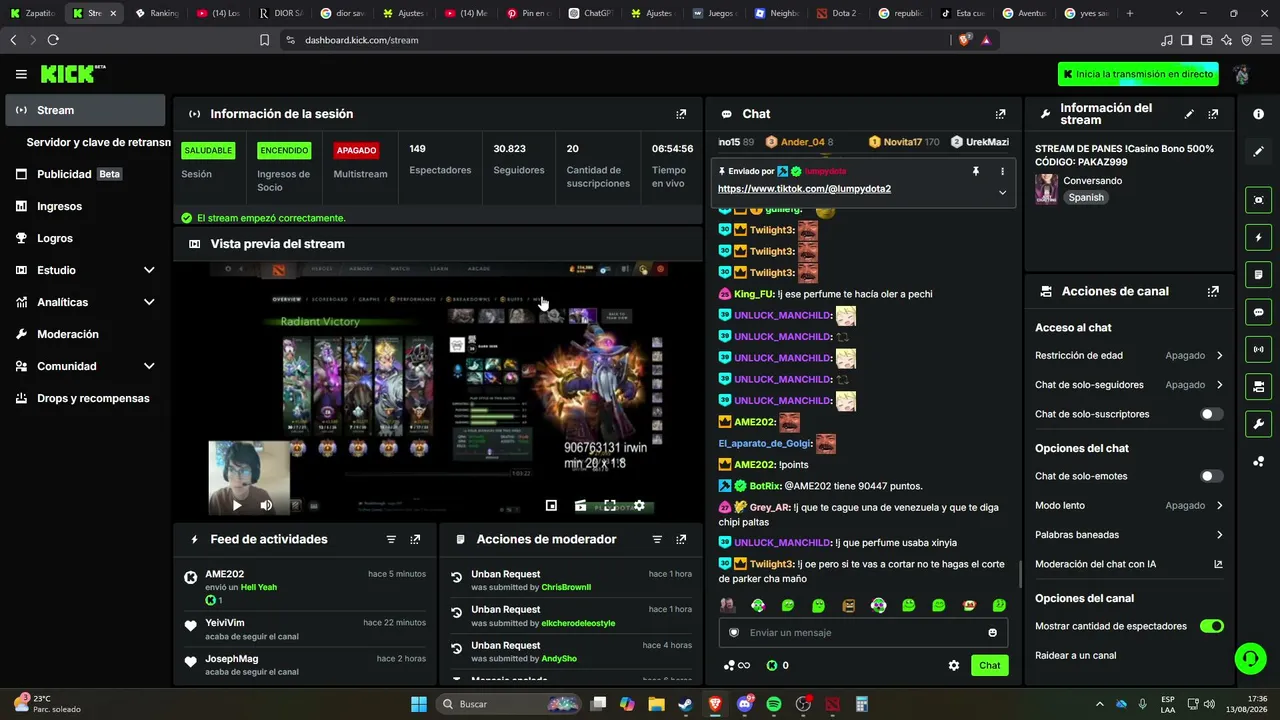Expand the pinned message chevron
The height and width of the screenshot is (720, 1280).
1002,192
